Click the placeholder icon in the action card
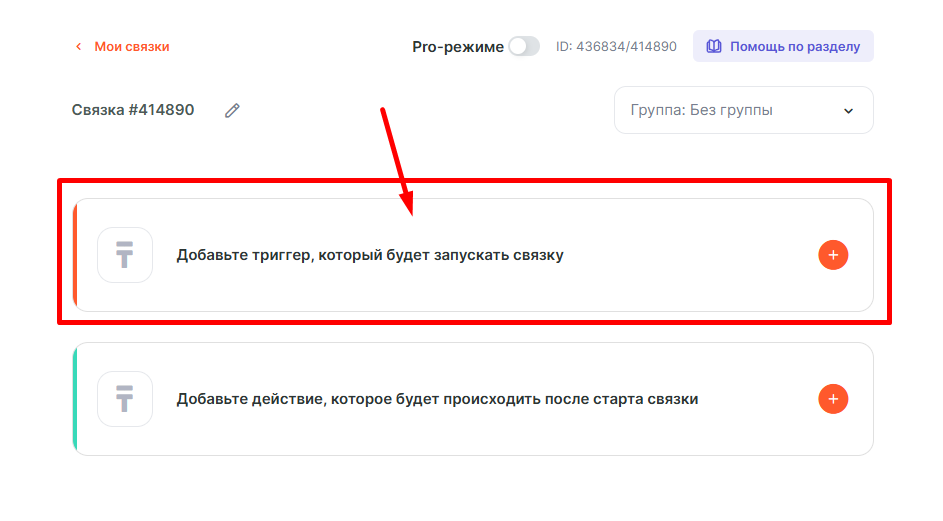943x521 pixels. 125,399
